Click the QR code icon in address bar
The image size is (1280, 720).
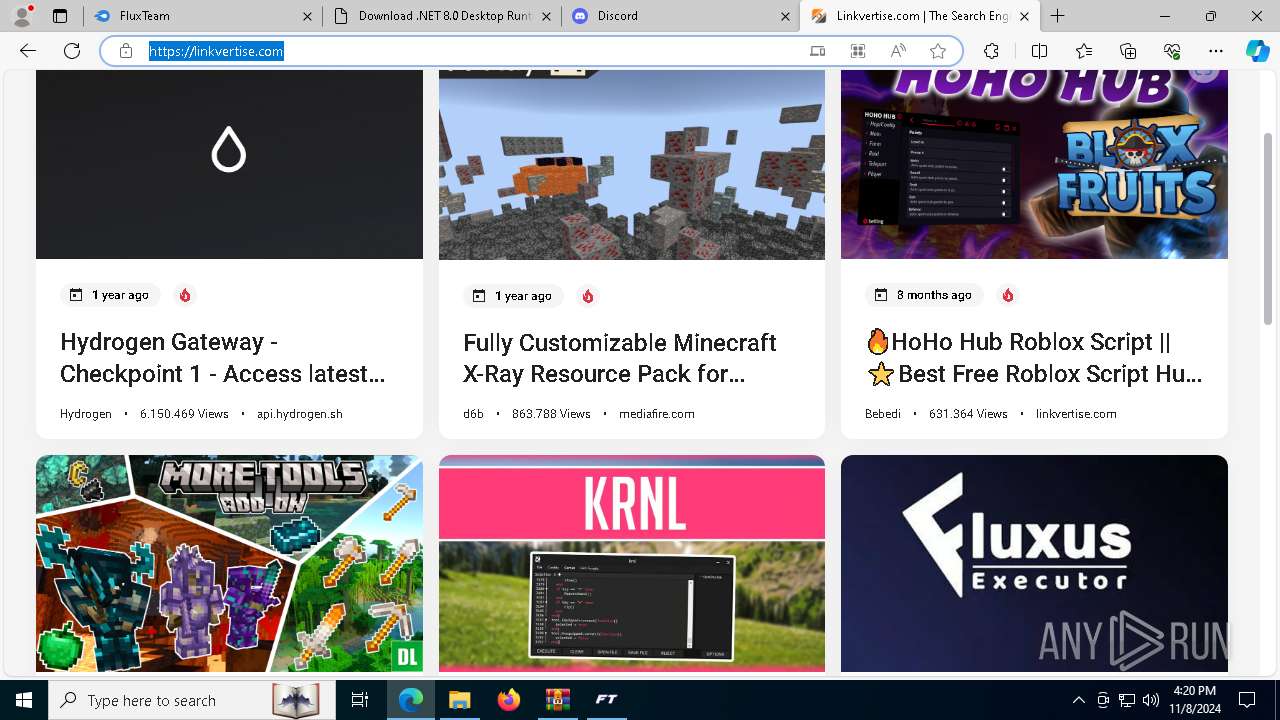tap(858, 51)
